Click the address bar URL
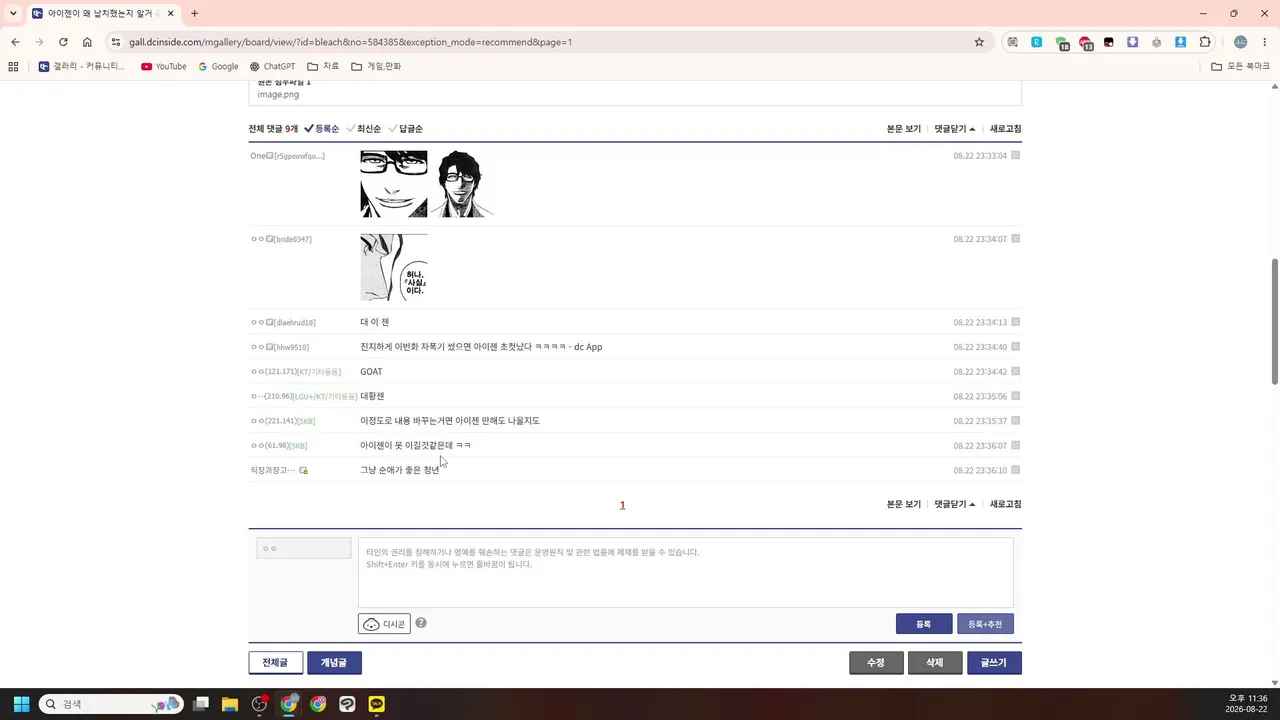 tap(350, 42)
